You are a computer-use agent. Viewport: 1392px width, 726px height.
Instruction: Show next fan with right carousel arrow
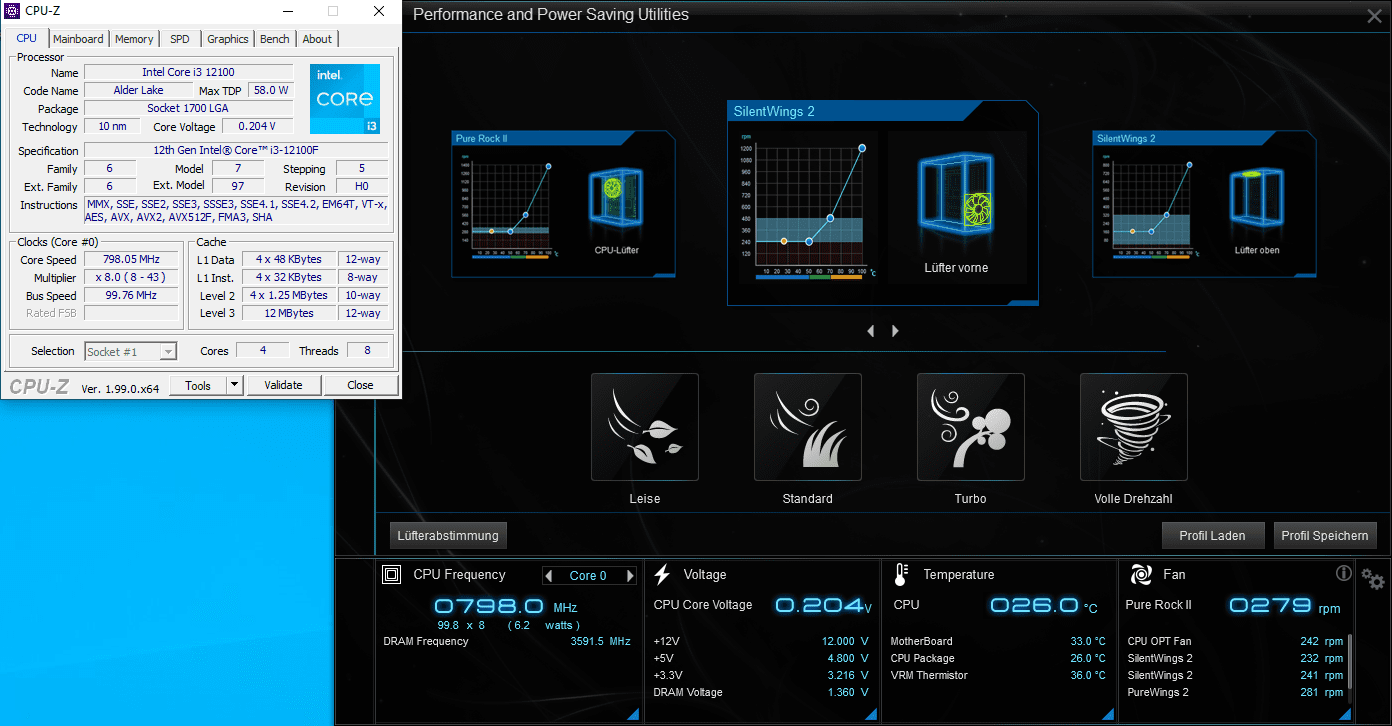[x=895, y=331]
